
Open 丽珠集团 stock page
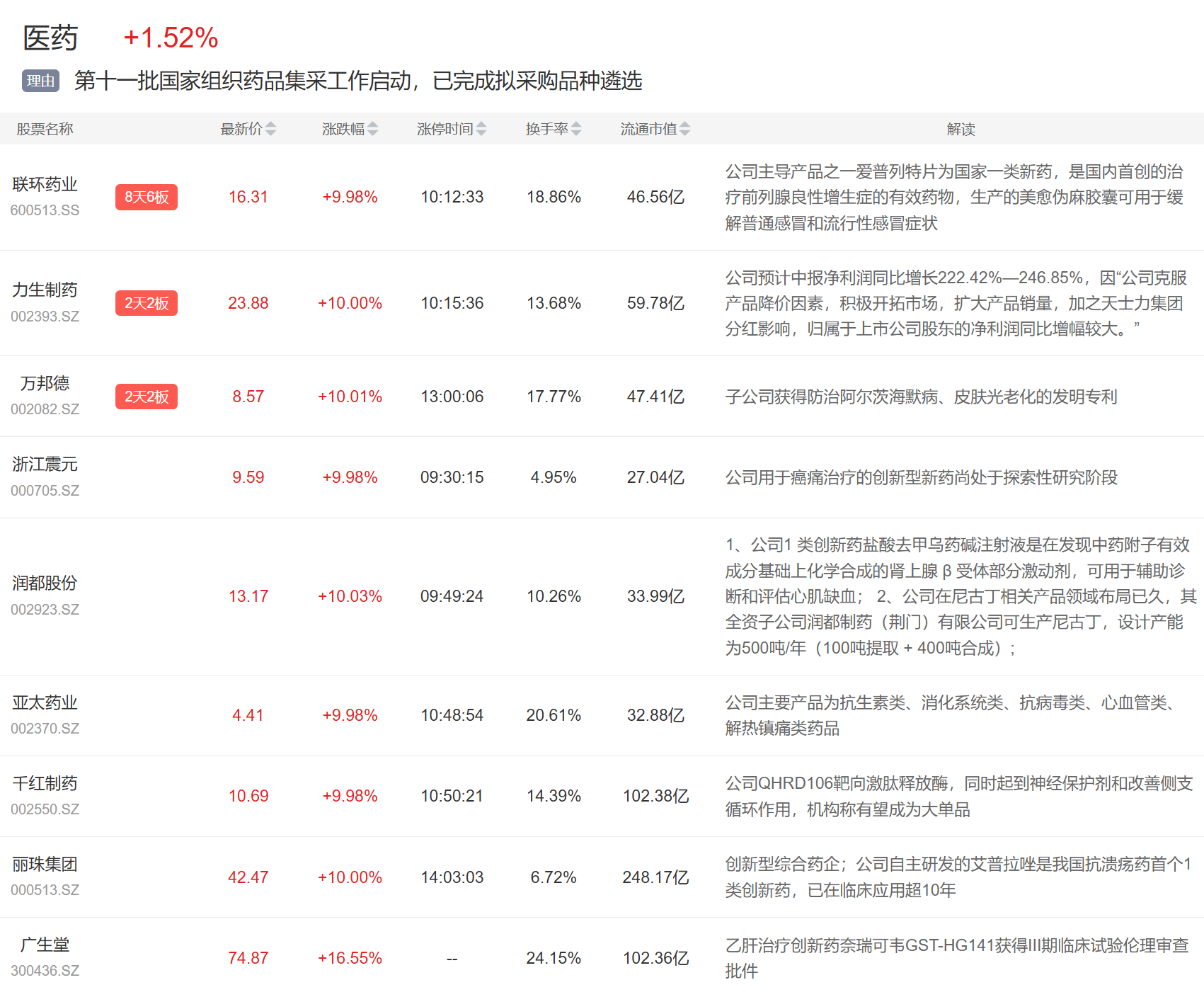click(45, 865)
